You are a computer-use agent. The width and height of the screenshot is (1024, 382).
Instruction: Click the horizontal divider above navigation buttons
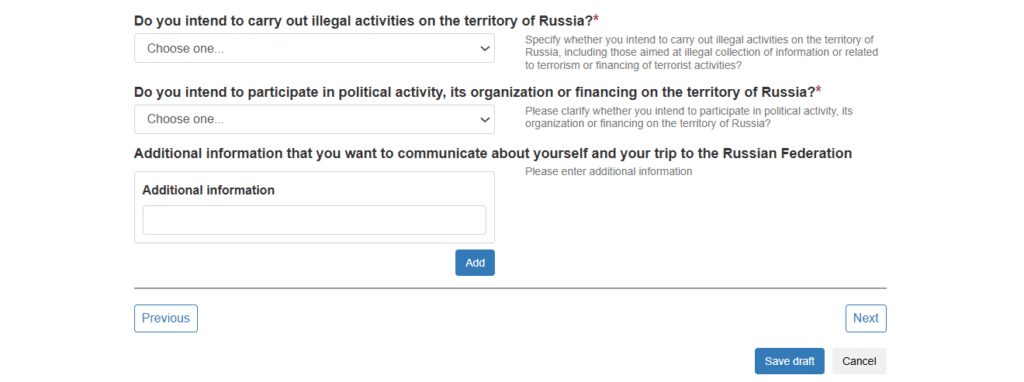(x=511, y=288)
